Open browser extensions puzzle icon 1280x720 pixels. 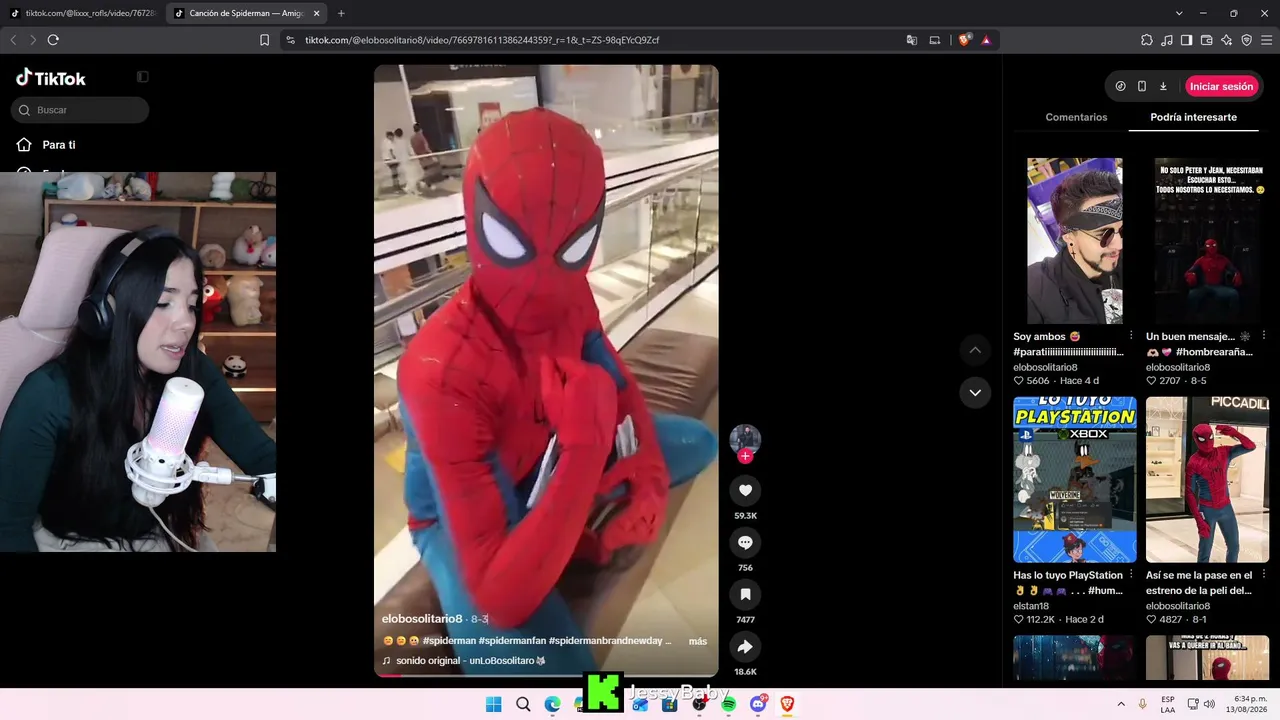point(1147,40)
